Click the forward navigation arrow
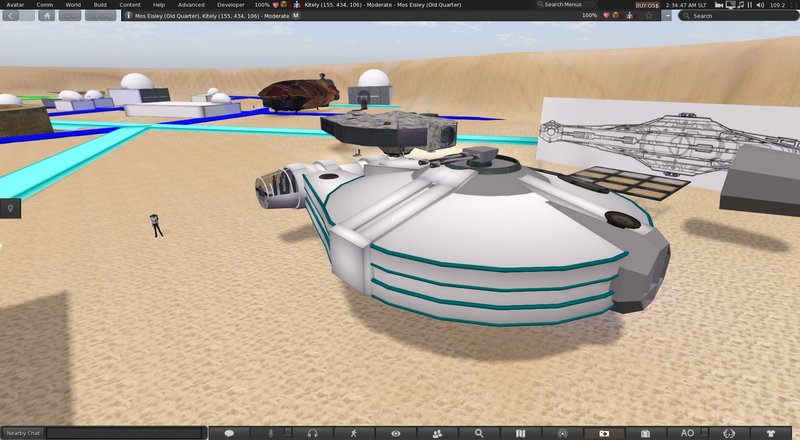This screenshot has height=440, width=800. [x=27, y=16]
